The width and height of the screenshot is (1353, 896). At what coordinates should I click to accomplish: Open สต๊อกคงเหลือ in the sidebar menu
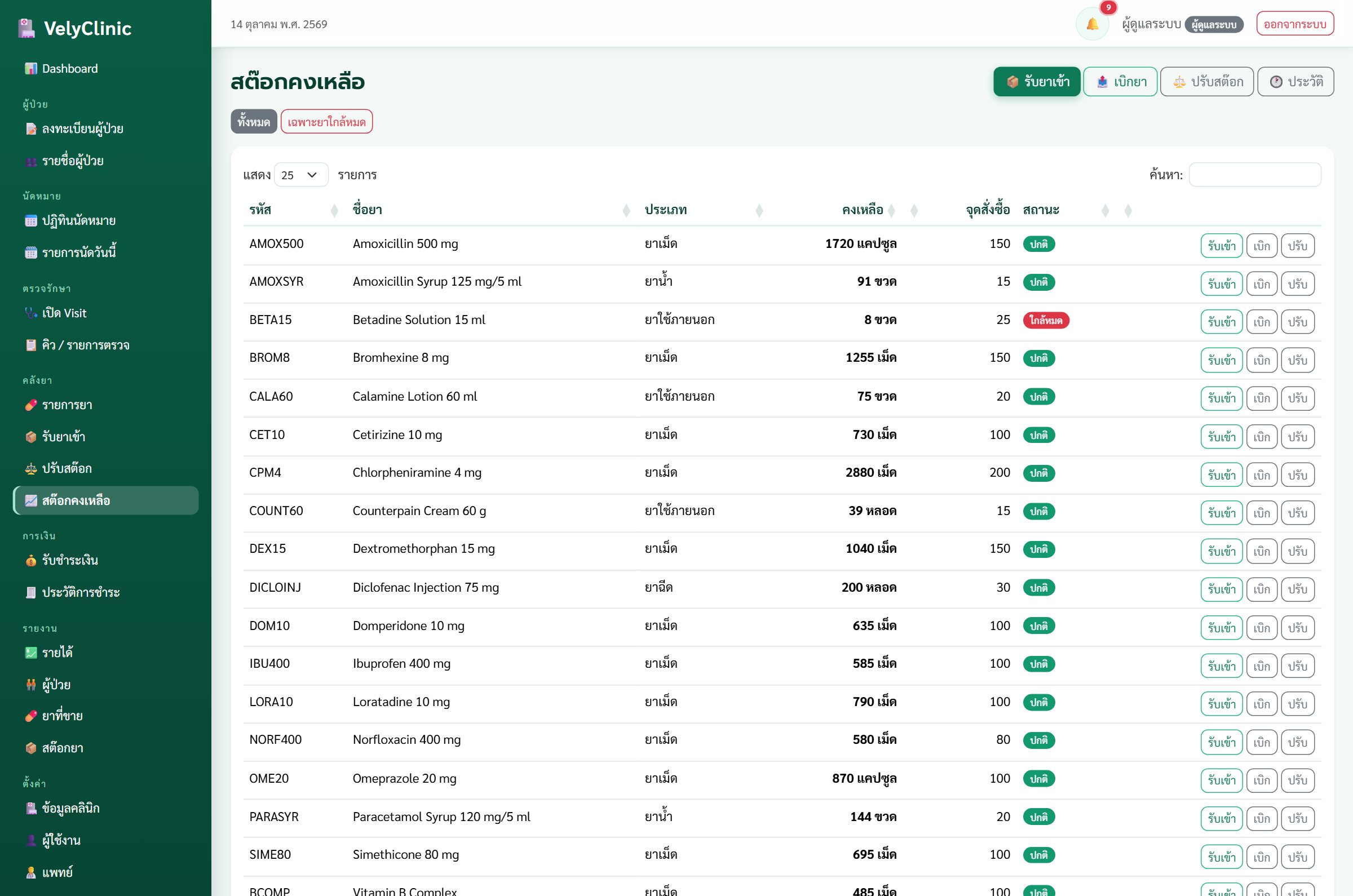(x=106, y=500)
